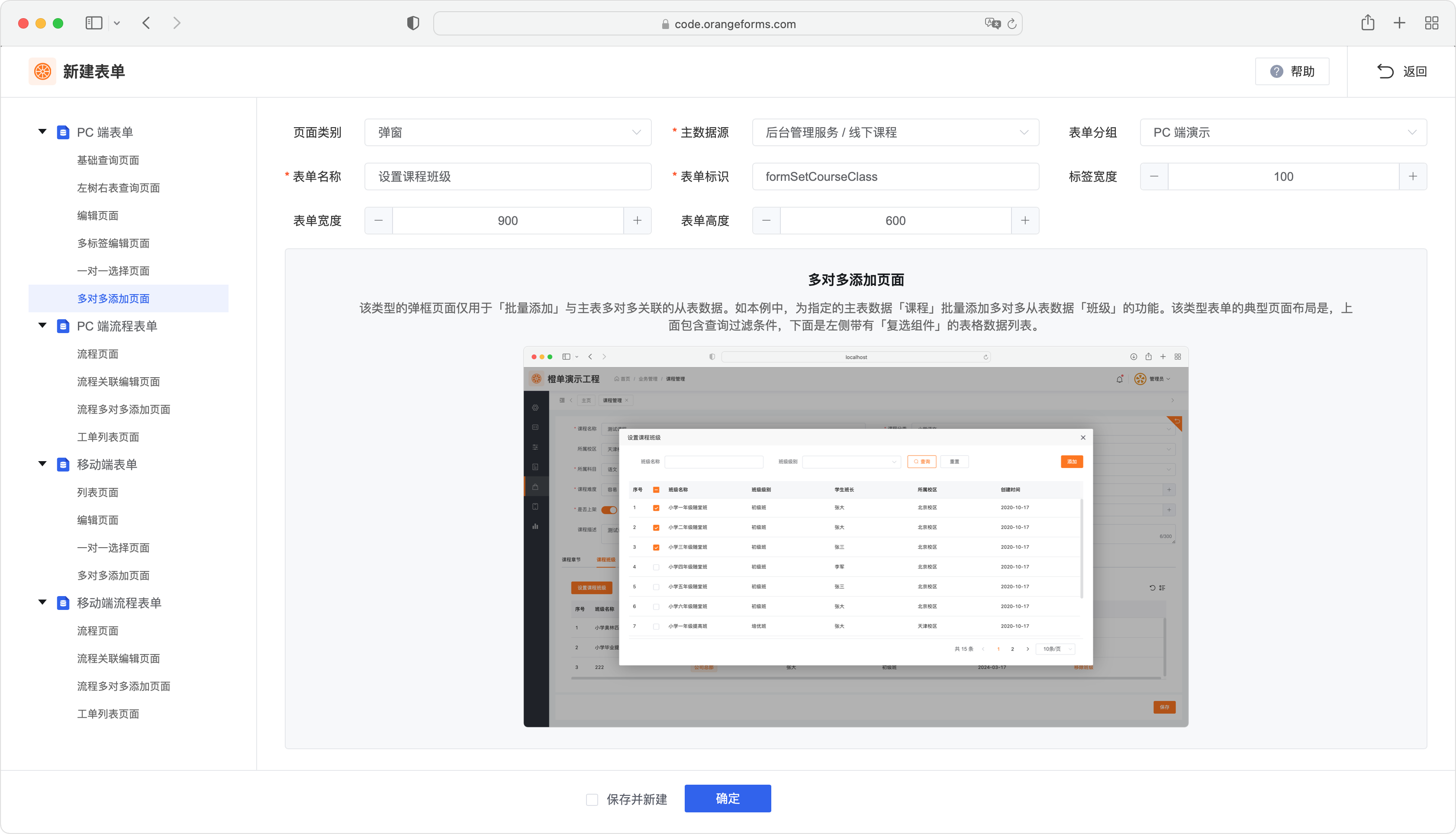Click the 标签宽度 value field showing 100
The width and height of the screenshot is (1456, 834).
1284,176
